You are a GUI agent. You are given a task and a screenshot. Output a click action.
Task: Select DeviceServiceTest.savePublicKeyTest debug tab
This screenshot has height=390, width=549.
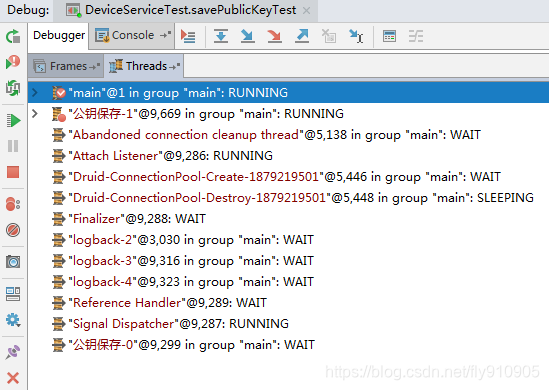pyautogui.click(x=186, y=10)
